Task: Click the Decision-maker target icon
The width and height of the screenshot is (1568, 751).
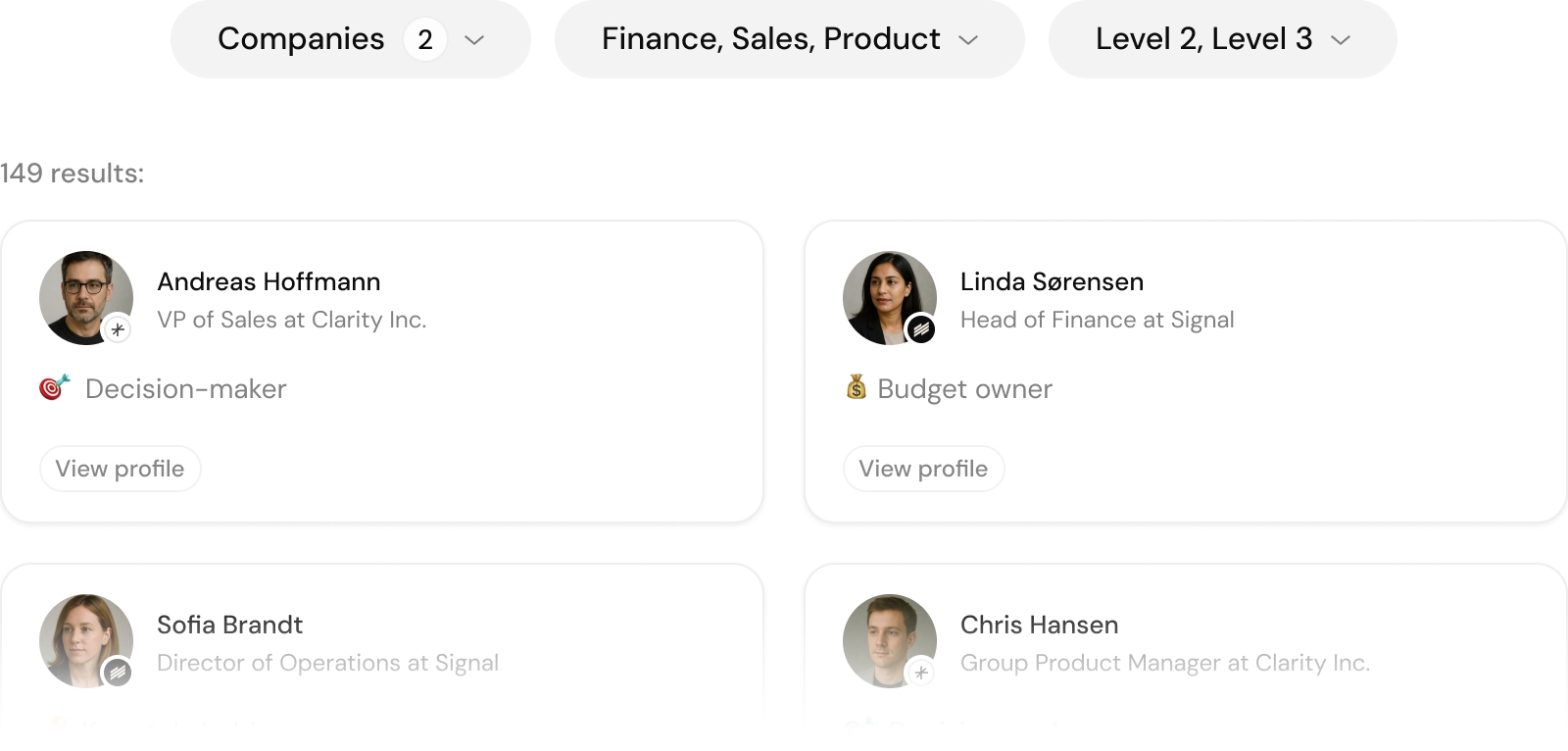Action: click(55, 387)
